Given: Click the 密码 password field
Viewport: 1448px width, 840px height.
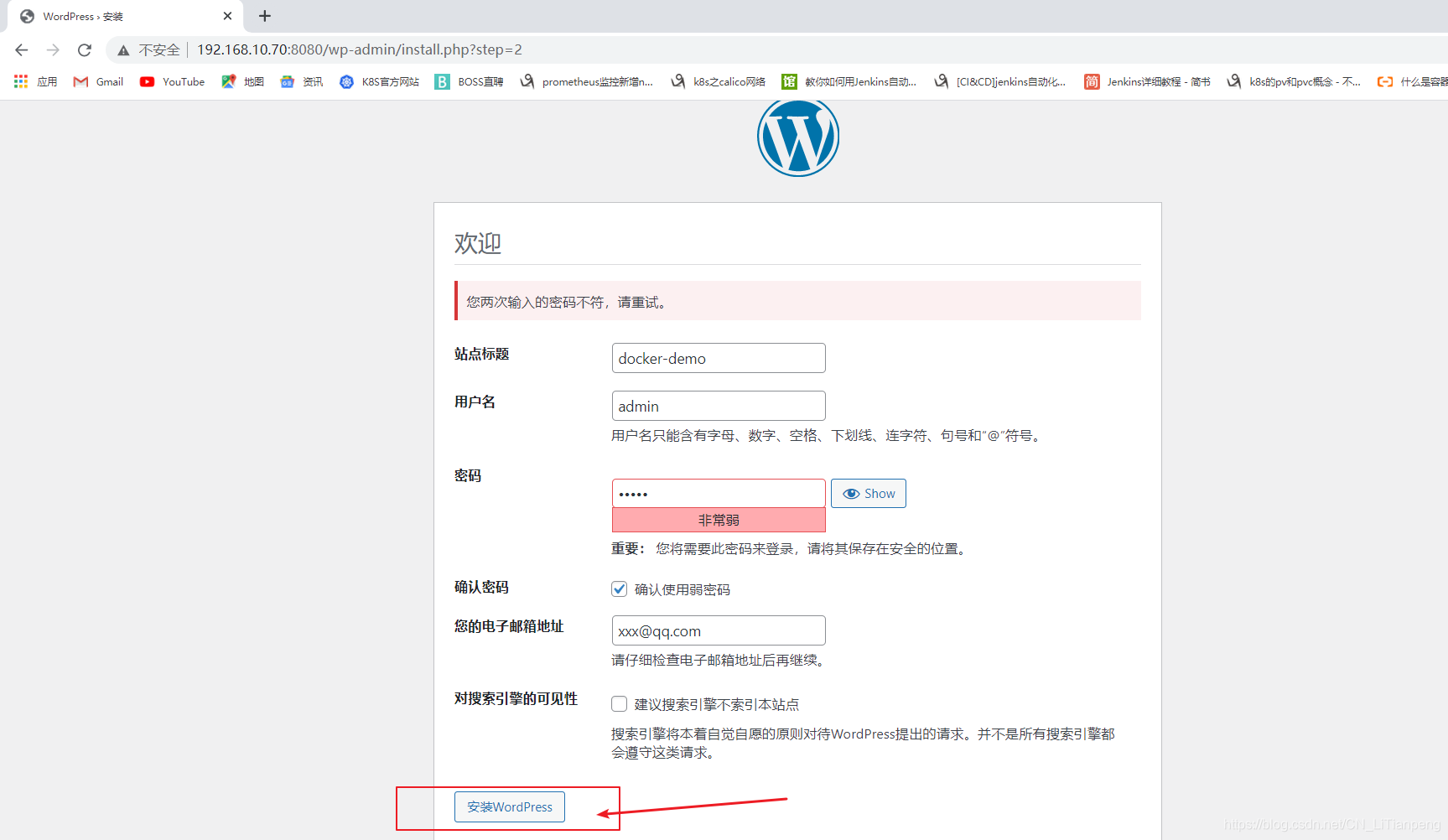Looking at the screenshot, I should (x=719, y=494).
